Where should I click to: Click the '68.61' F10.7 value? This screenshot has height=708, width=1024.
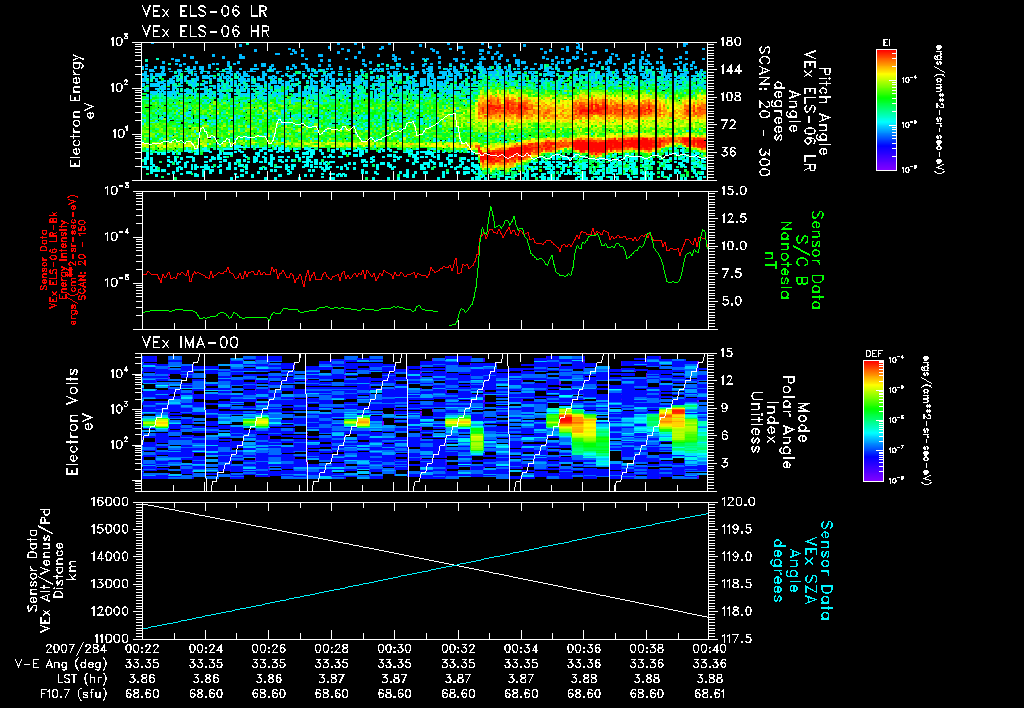709,694
